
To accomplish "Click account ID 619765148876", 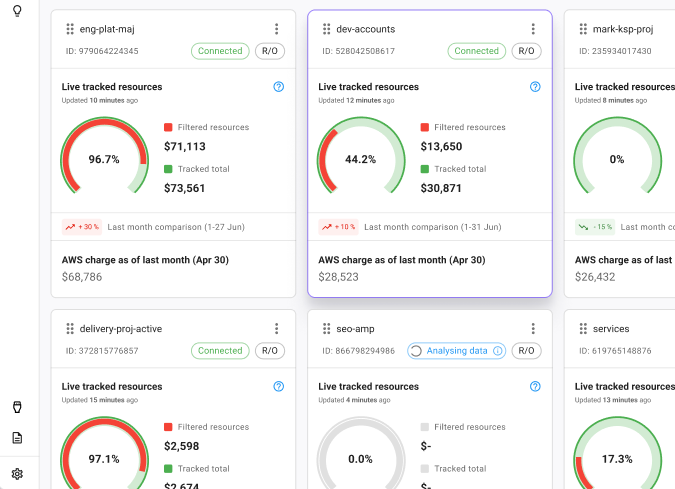I will point(615,351).
